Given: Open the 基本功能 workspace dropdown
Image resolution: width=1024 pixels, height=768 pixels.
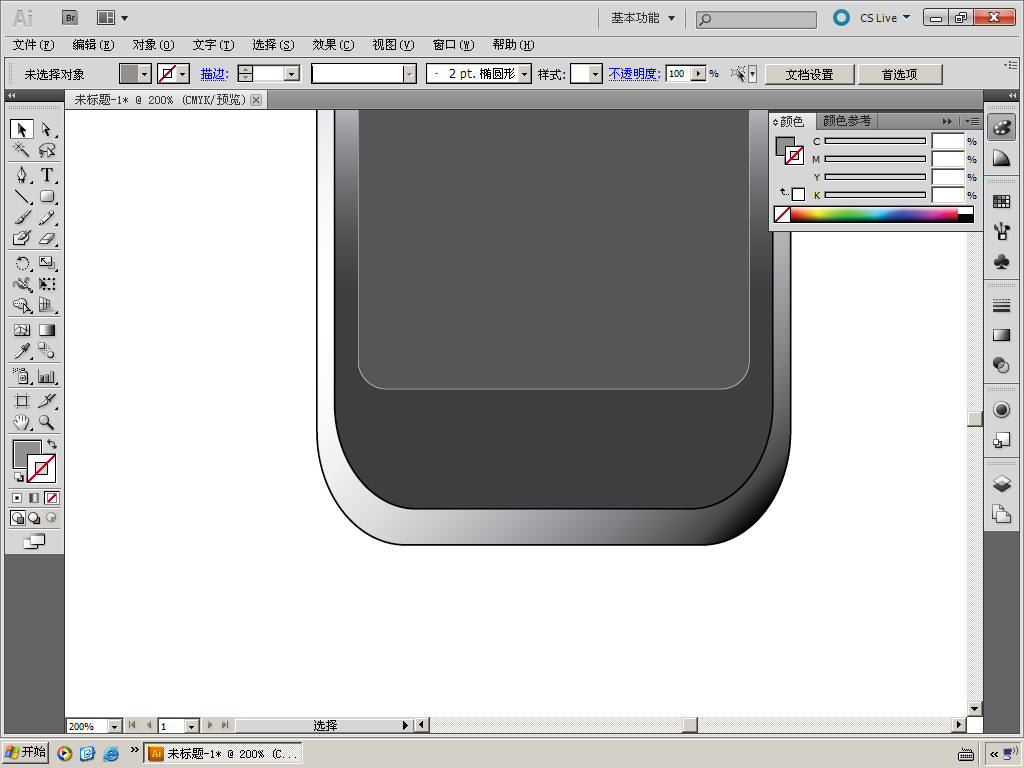Looking at the screenshot, I should point(643,18).
